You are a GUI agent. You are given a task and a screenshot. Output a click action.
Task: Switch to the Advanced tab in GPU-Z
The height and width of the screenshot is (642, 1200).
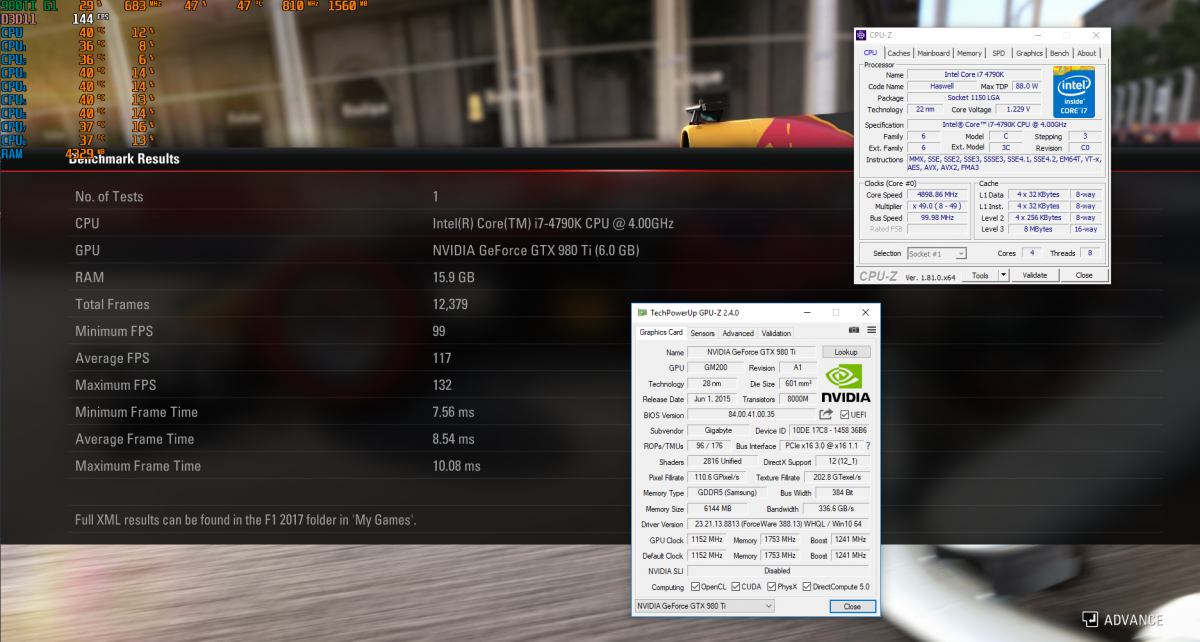pos(738,333)
